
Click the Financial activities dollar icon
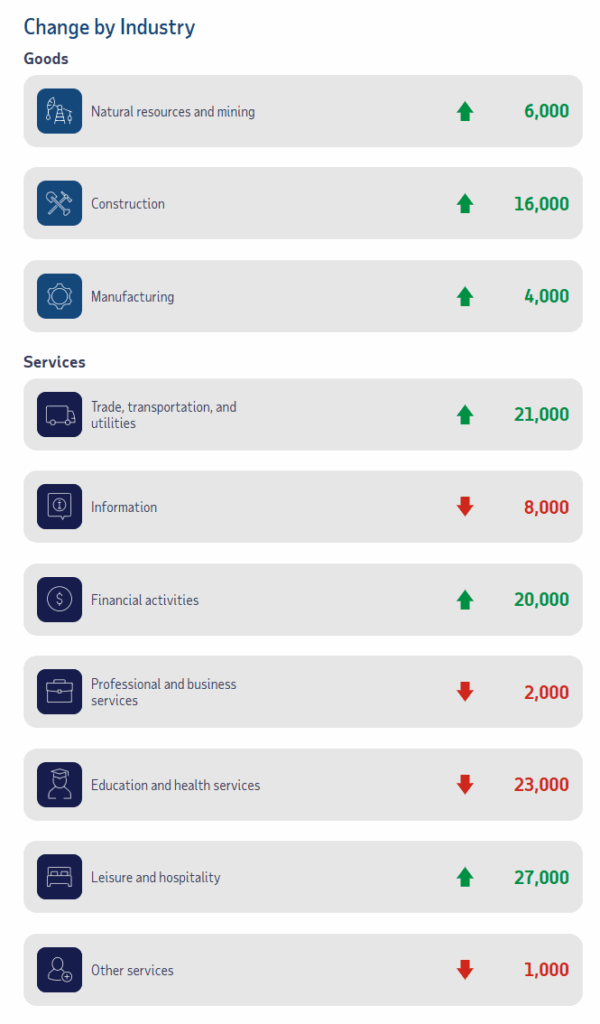[x=59, y=600]
